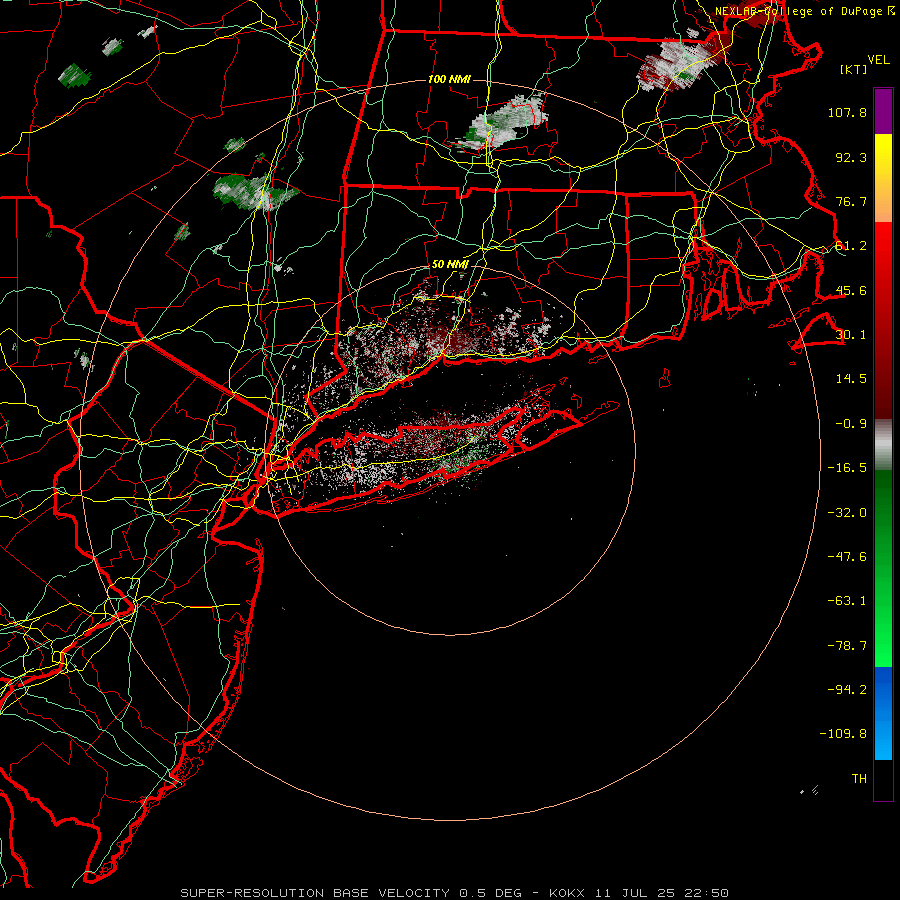The width and height of the screenshot is (900, 900).
Task: Click the -16.5 legend value
Action: 847,468
